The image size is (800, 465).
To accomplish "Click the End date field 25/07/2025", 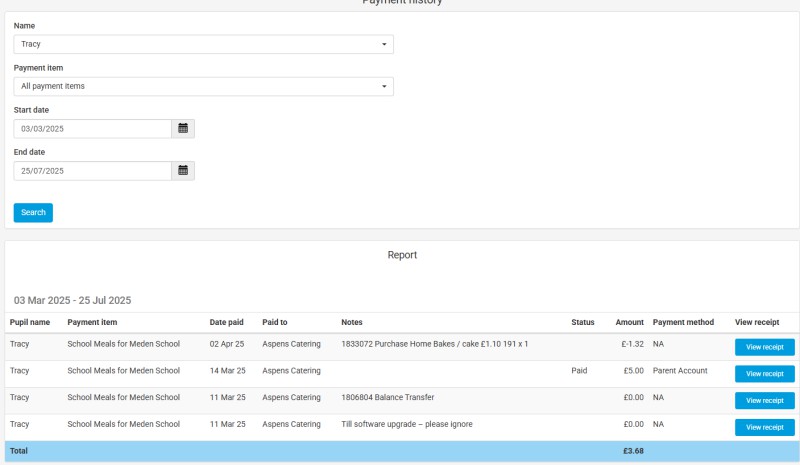I will coord(92,170).
